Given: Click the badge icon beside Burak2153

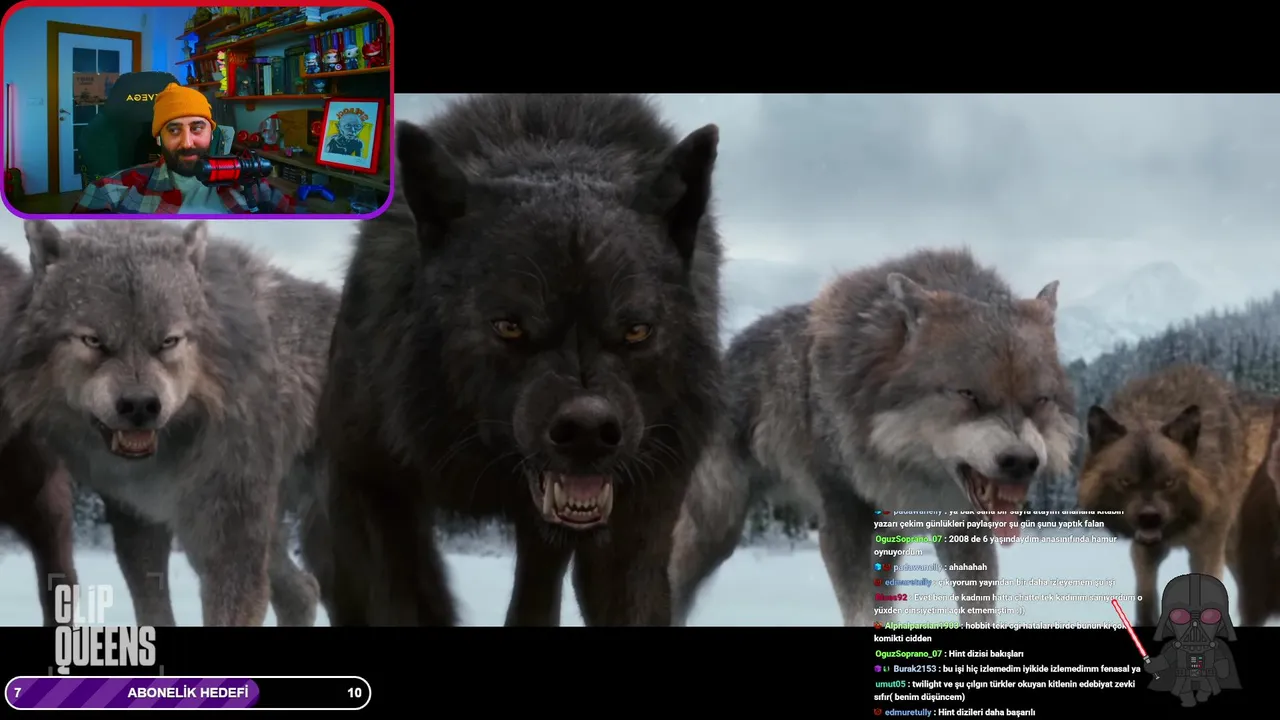Looking at the screenshot, I should pyautogui.click(x=878, y=669).
